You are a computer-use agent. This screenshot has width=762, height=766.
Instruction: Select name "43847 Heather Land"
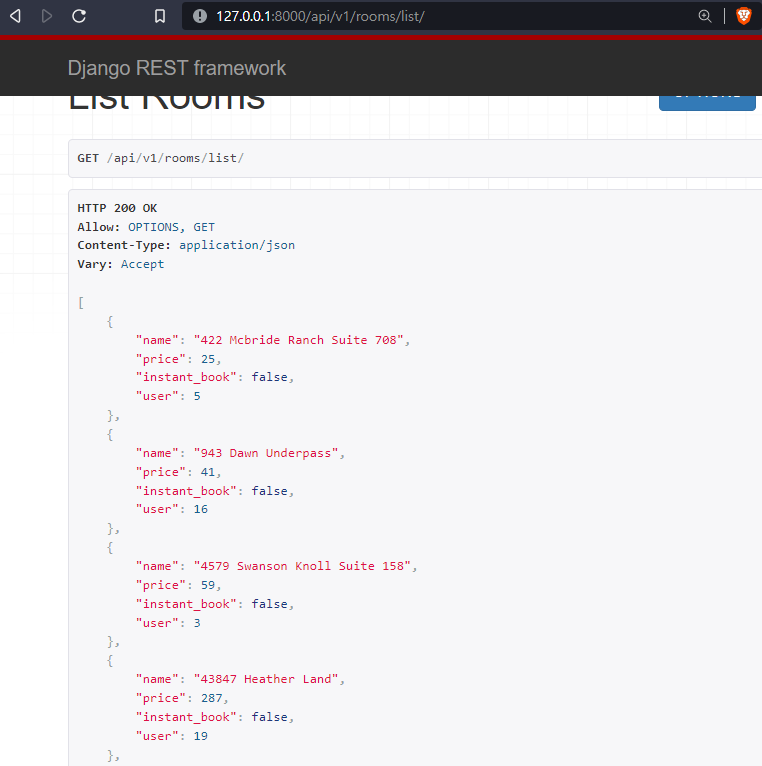click(x=266, y=679)
